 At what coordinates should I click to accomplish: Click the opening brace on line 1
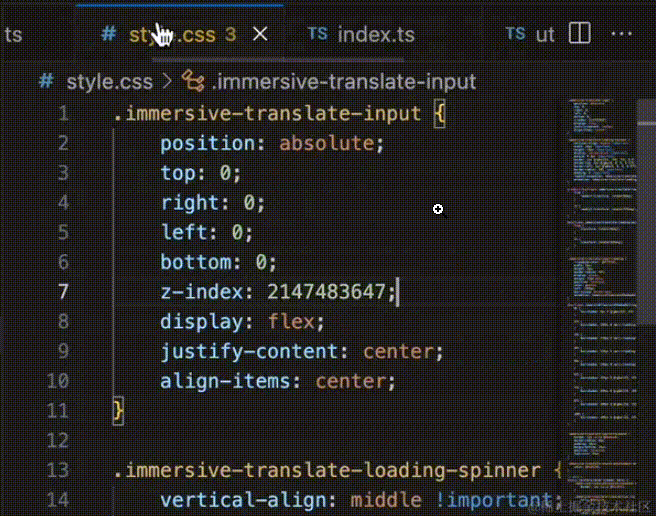(x=440, y=113)
